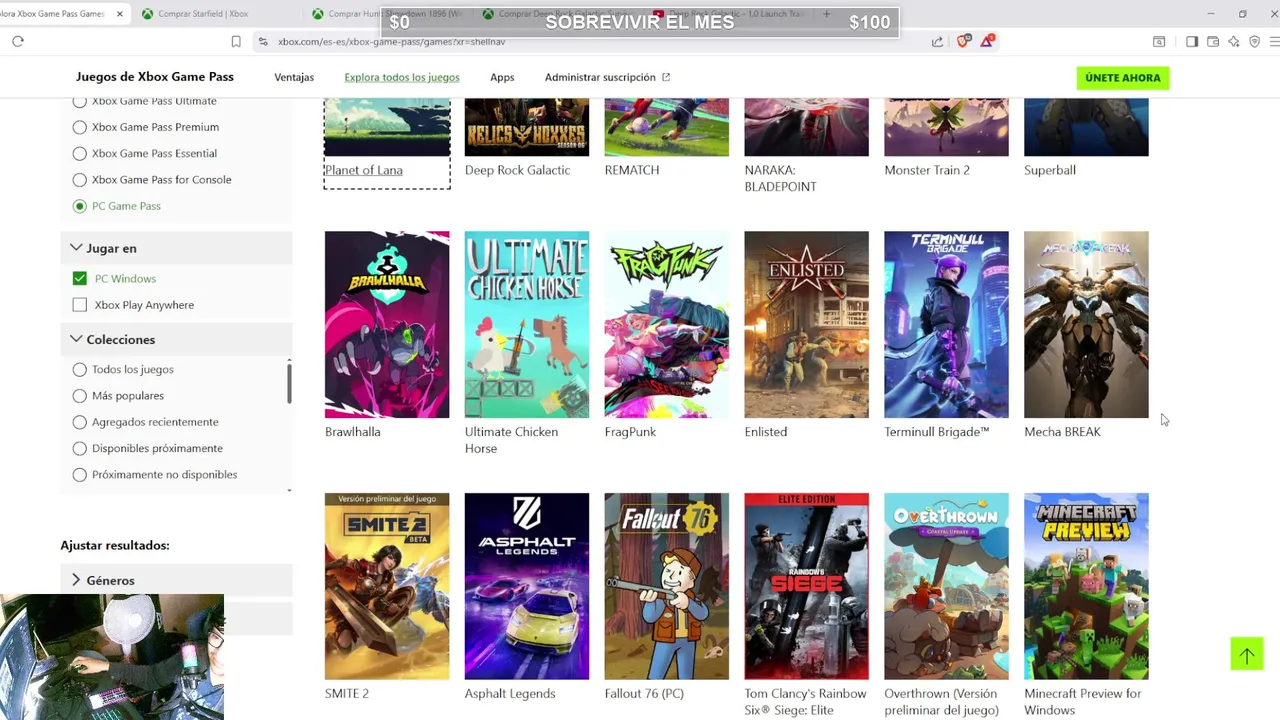Click the Colecciones list scroll-up arrow
1280x720 pixels.
pos(289,360)
